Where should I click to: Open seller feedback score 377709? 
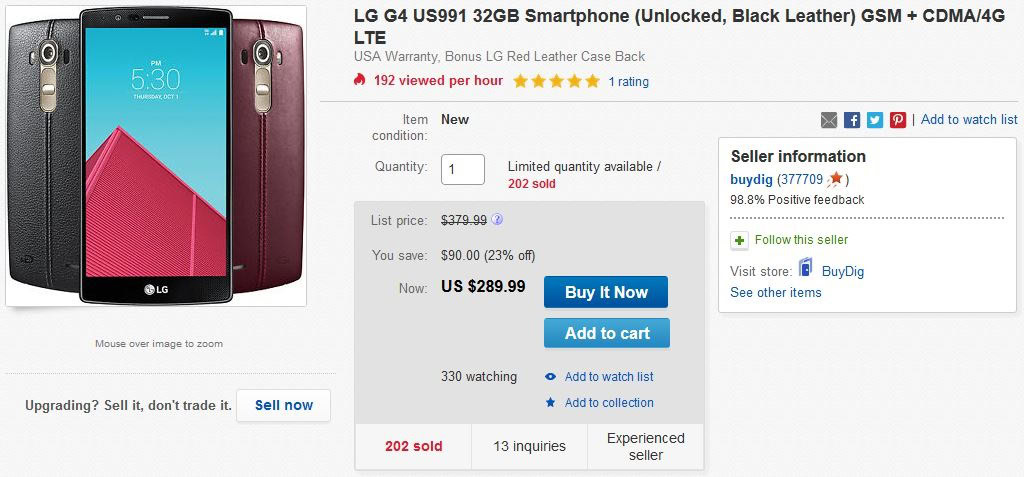pyautogui.click(x=801, y=180)
